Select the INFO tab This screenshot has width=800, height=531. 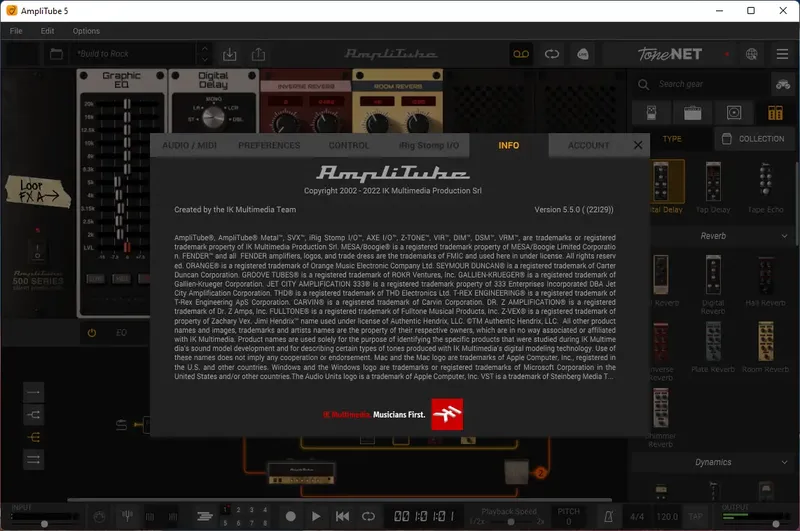tap(509, 145)
